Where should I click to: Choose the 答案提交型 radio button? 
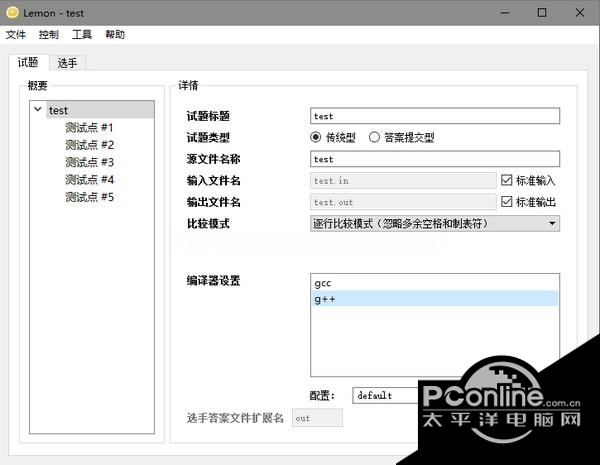coord(401,137)
